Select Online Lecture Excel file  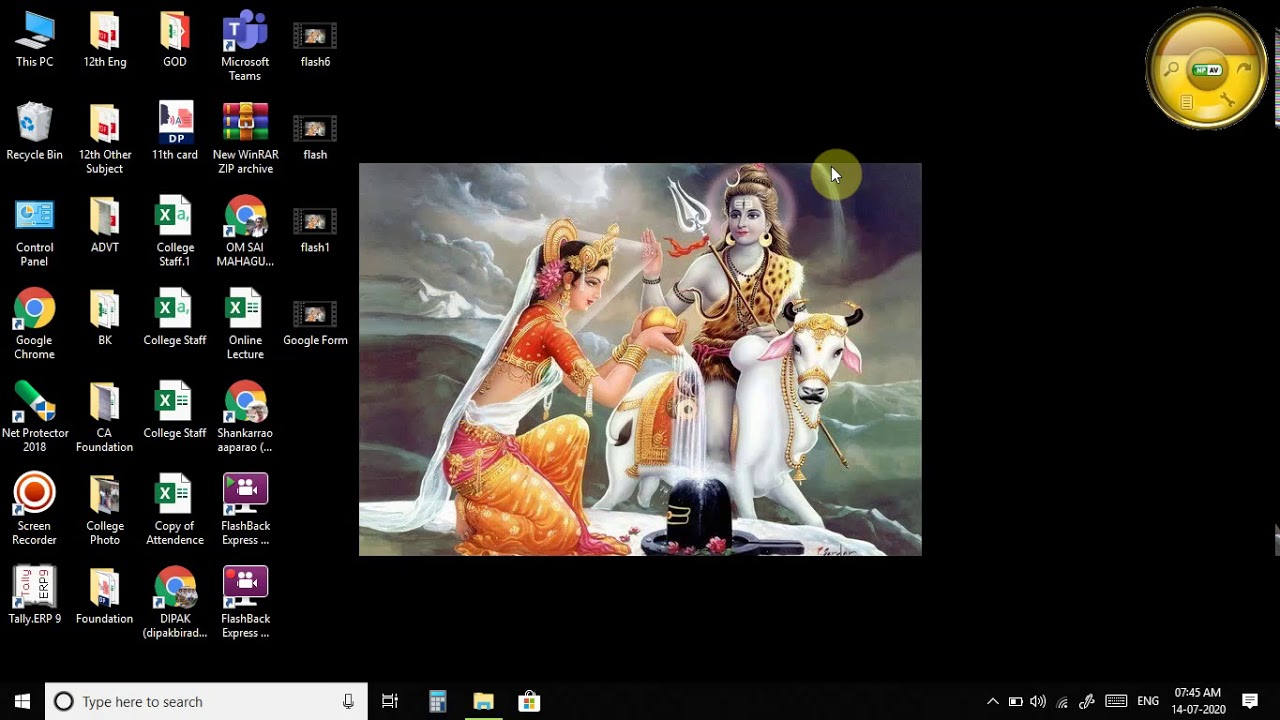[245, 326]
